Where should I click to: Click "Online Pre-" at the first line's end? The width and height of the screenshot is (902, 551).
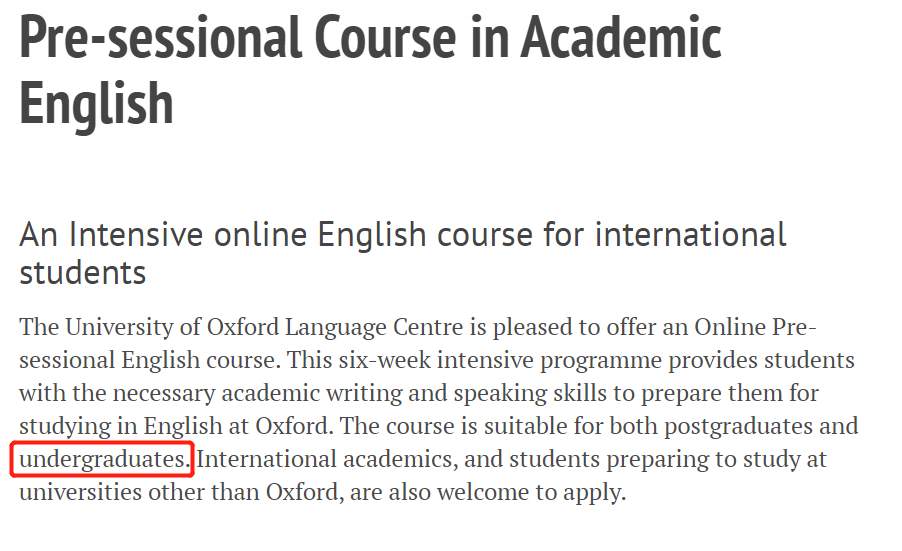coord(755,327)
